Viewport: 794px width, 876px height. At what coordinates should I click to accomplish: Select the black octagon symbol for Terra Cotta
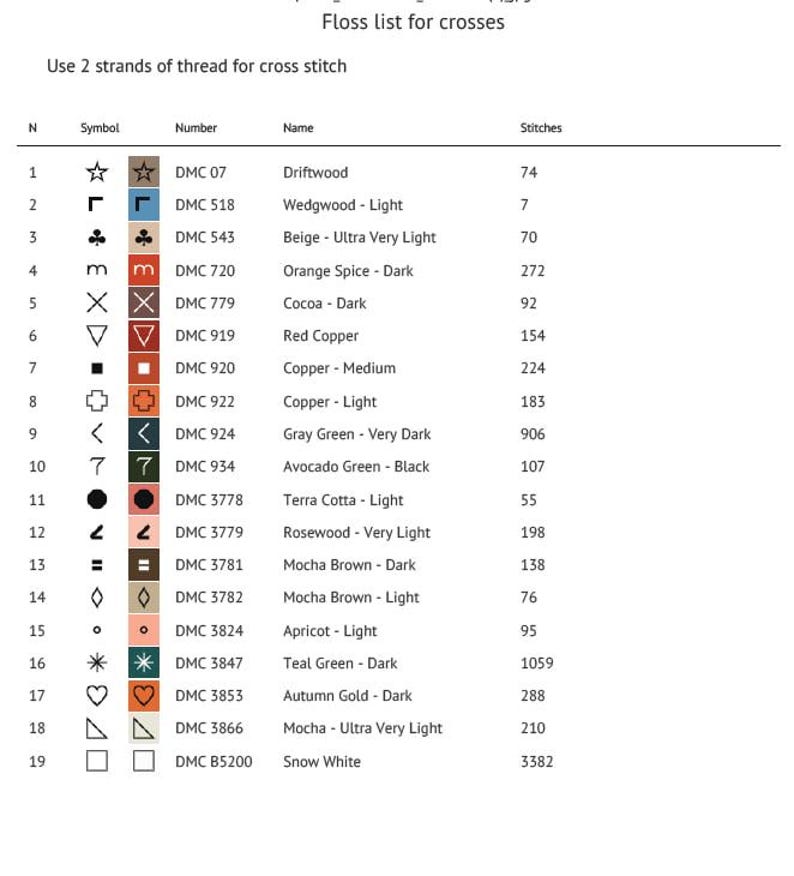coord(97,499)
